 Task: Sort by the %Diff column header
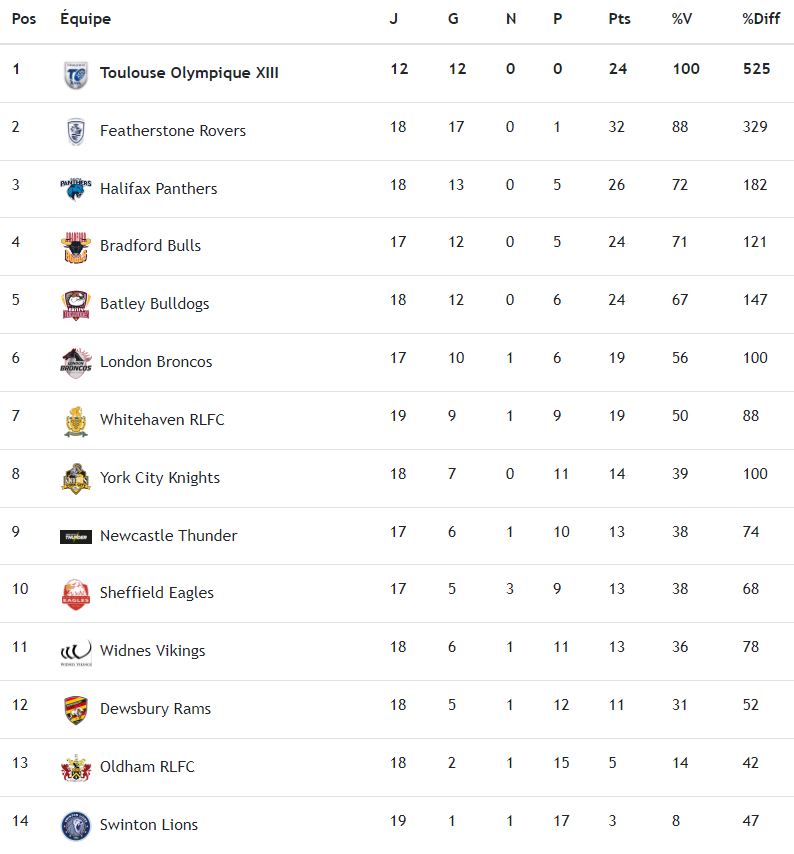(x=761, y=19)
